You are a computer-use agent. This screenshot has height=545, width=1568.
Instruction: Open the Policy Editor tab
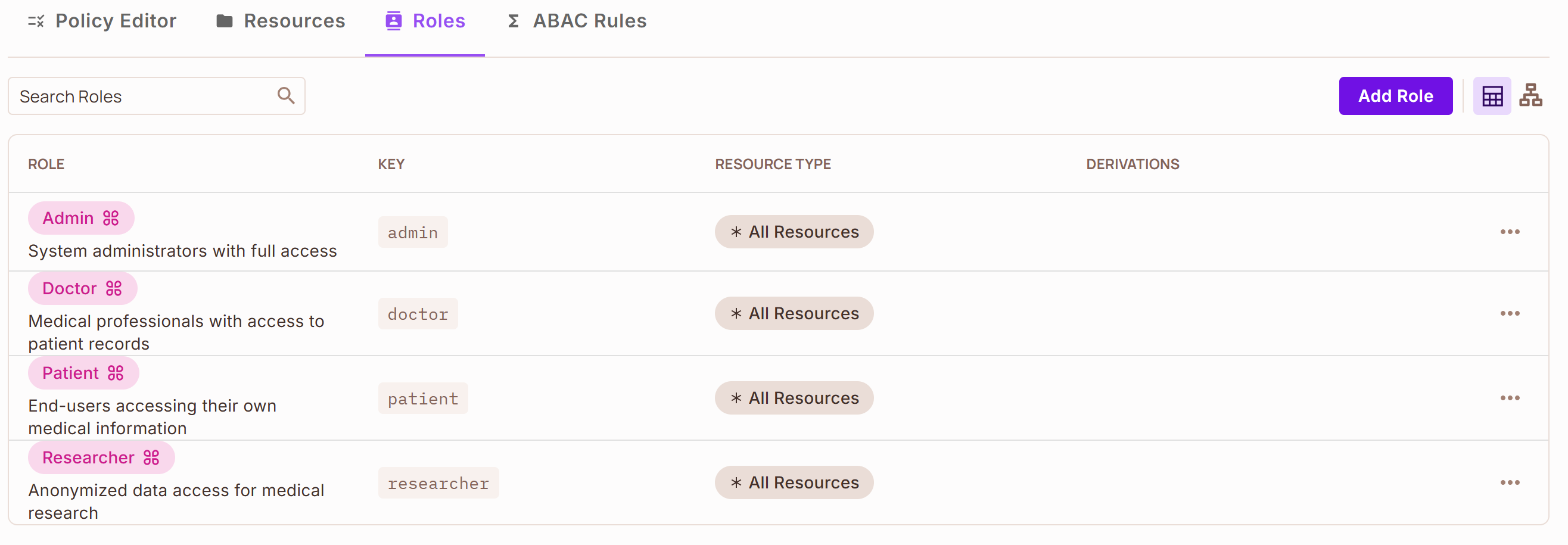pos(102,21)
